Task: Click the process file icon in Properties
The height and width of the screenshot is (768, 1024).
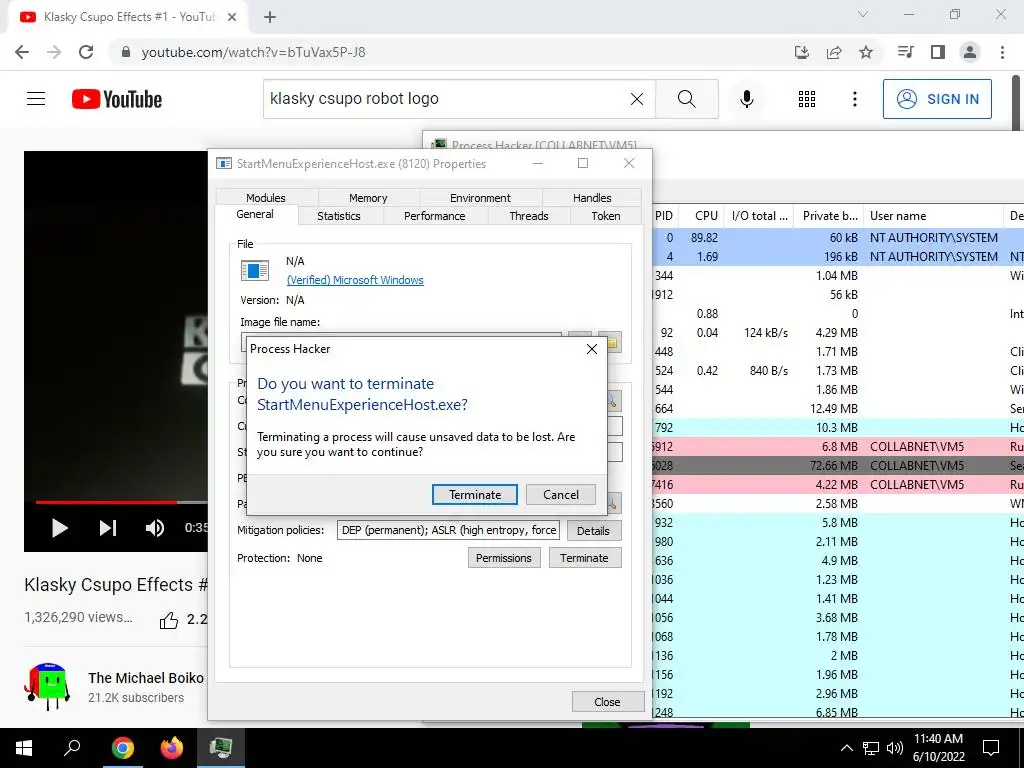Action: coord(255,270)
